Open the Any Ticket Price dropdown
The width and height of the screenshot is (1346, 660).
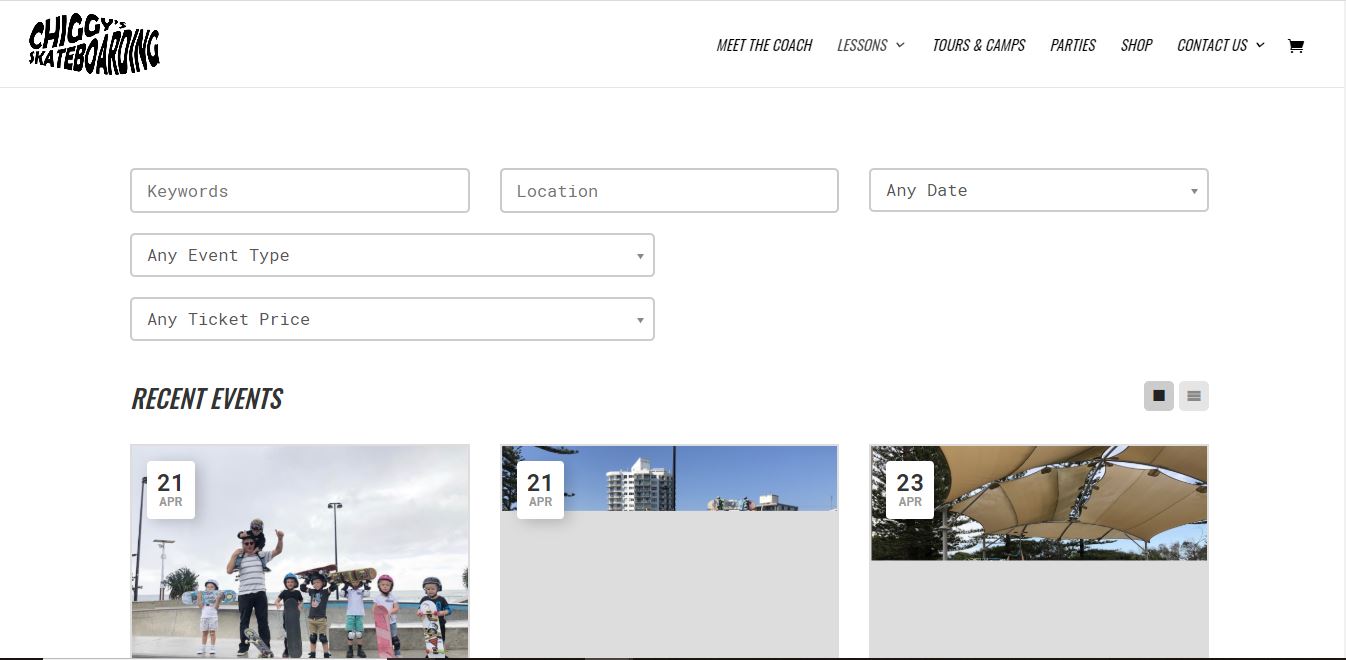coord(392,319)
